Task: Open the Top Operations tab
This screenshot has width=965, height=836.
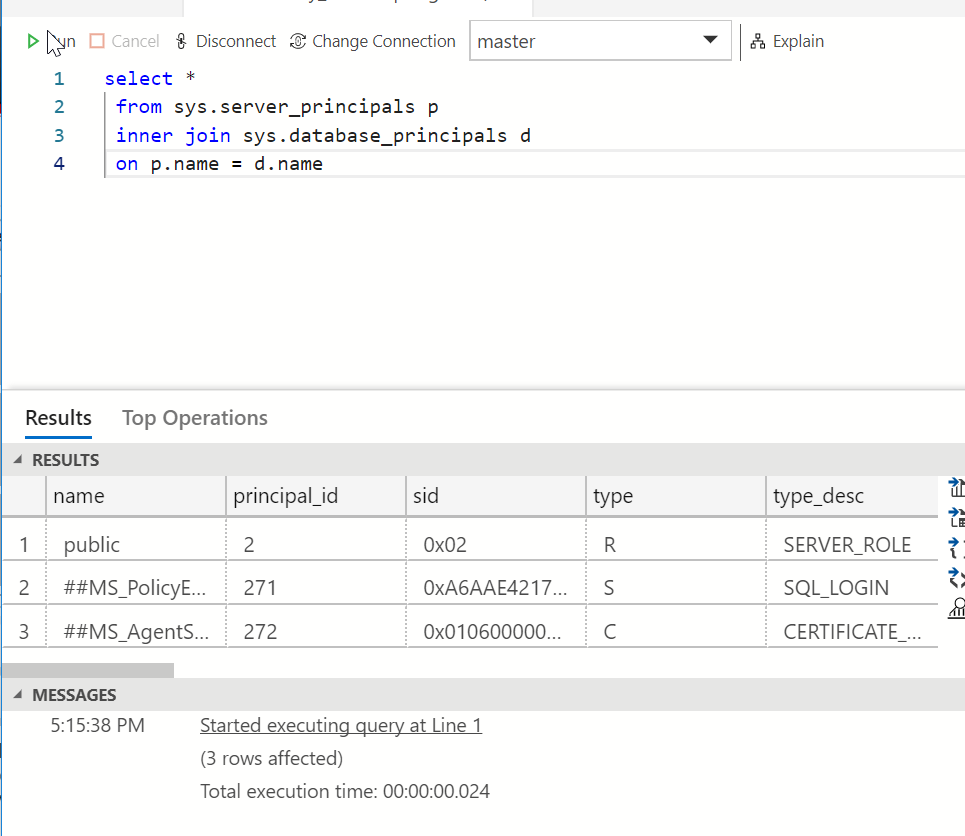Action: click(195, 418)
